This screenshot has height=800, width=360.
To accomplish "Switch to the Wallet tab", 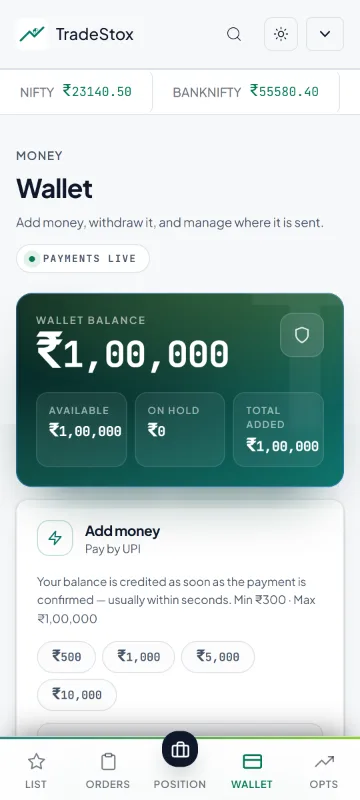I will point(252,771).
